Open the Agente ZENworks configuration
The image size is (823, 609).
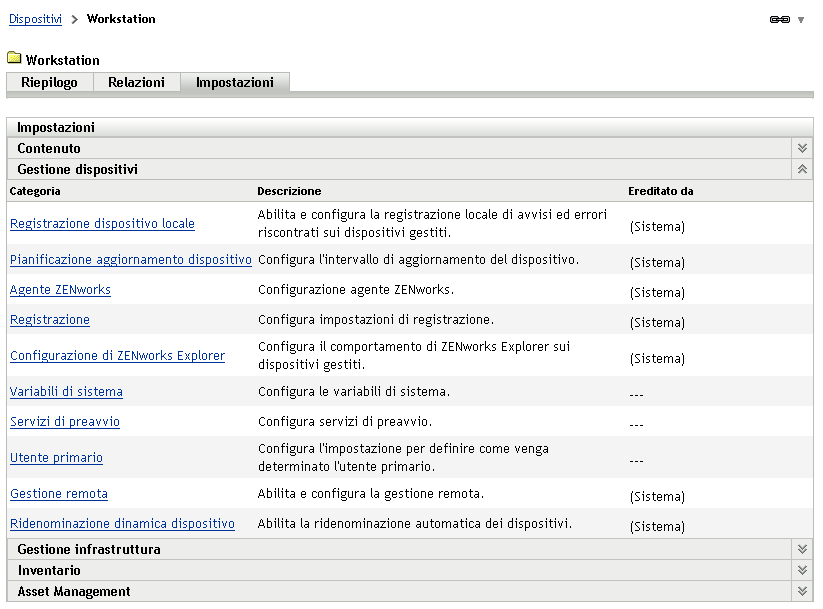pyautogui.click(x=59, y=290)
